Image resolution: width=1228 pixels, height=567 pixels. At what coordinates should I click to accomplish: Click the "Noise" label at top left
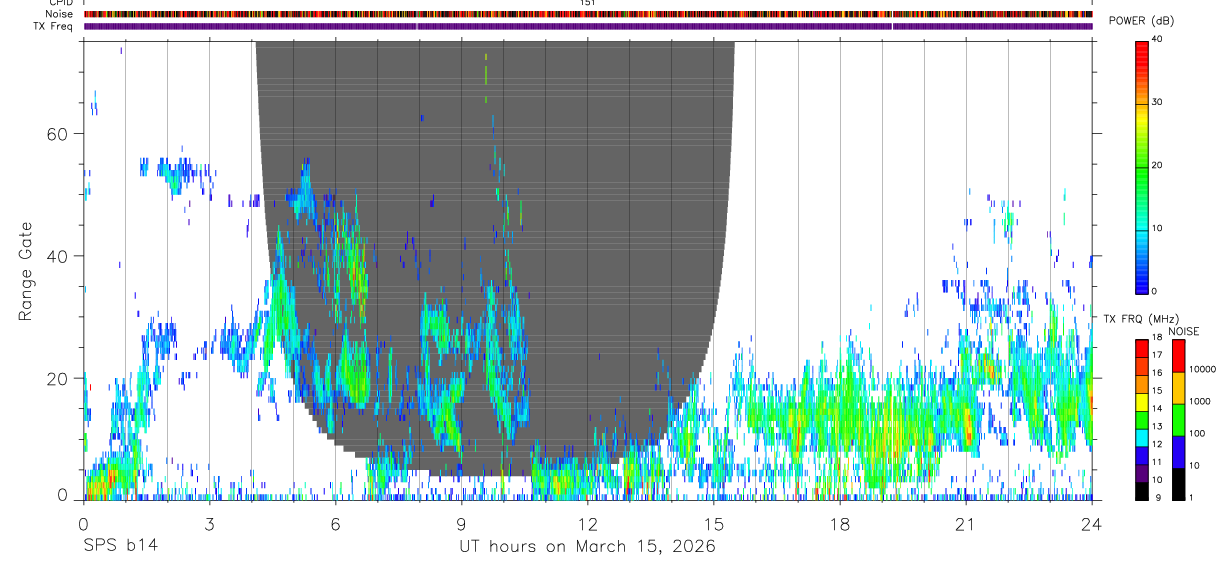pos(59,14)
